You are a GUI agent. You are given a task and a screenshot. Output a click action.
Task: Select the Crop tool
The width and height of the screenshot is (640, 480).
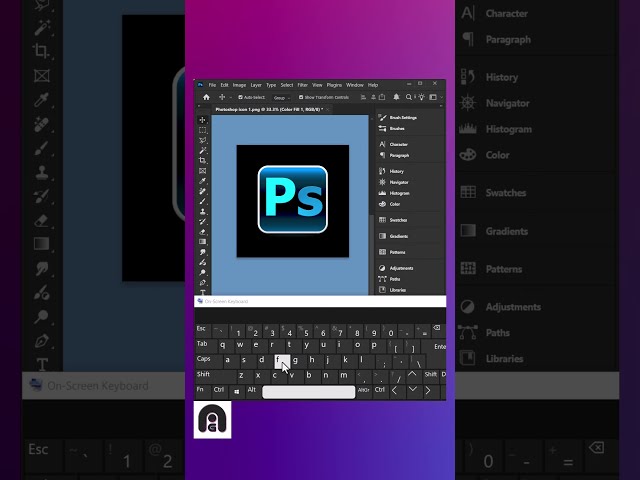pyautogui.click(x=202, y=161)
